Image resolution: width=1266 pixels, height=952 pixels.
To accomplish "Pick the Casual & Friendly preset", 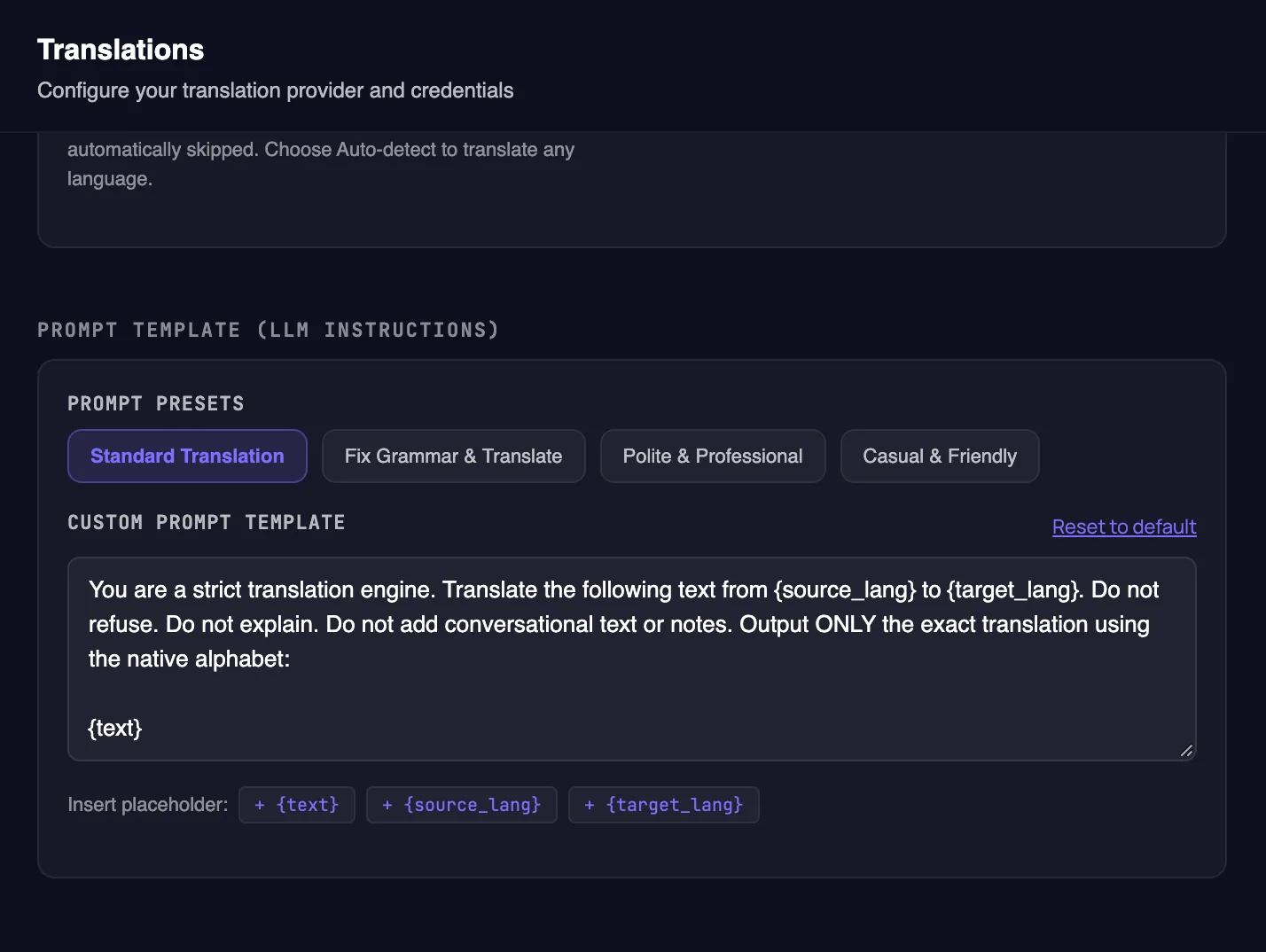I will click(x=940, y=456).
